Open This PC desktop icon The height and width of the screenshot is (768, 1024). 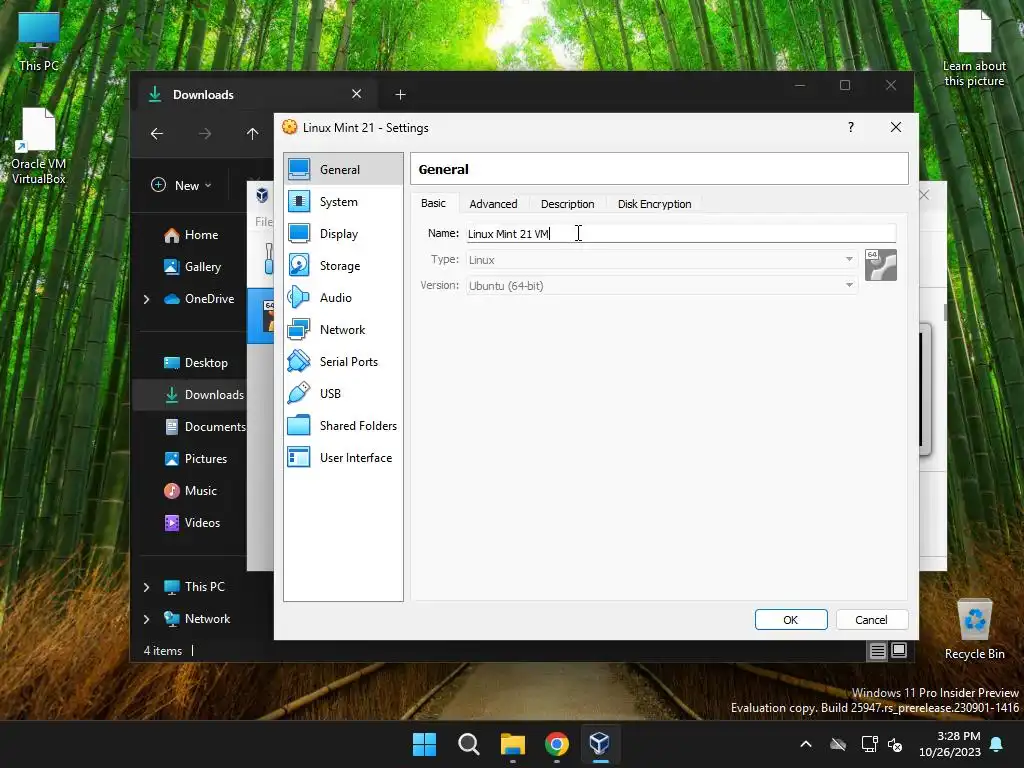pos(39,42)
